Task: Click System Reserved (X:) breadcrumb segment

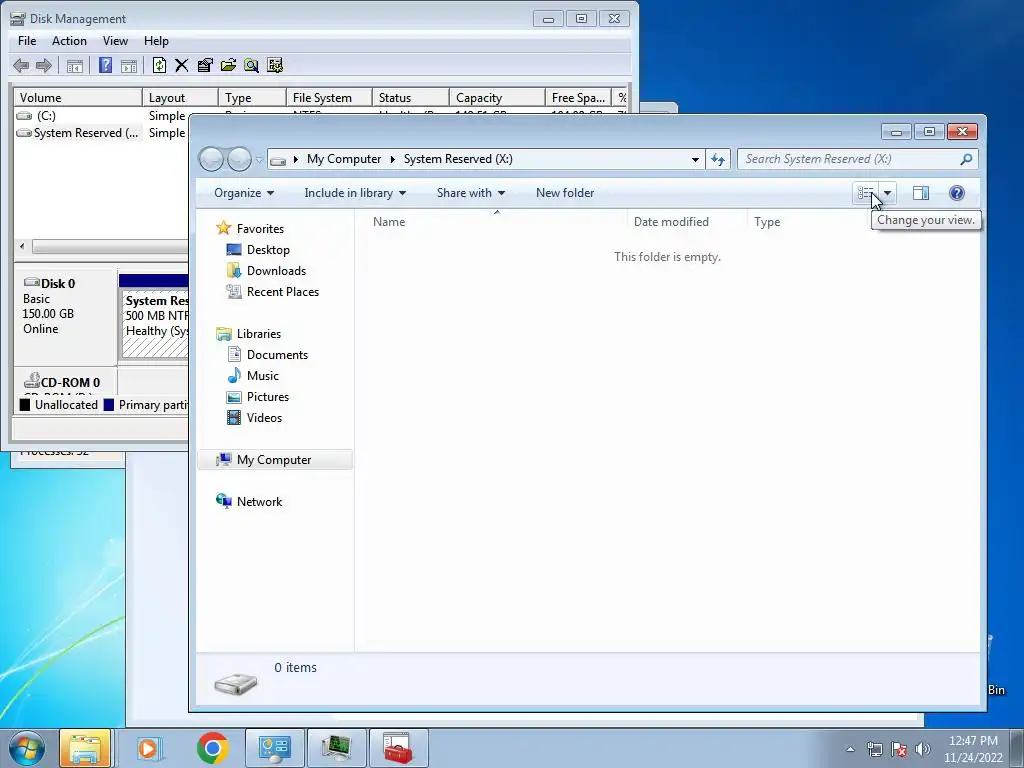Action: [458, 159]
